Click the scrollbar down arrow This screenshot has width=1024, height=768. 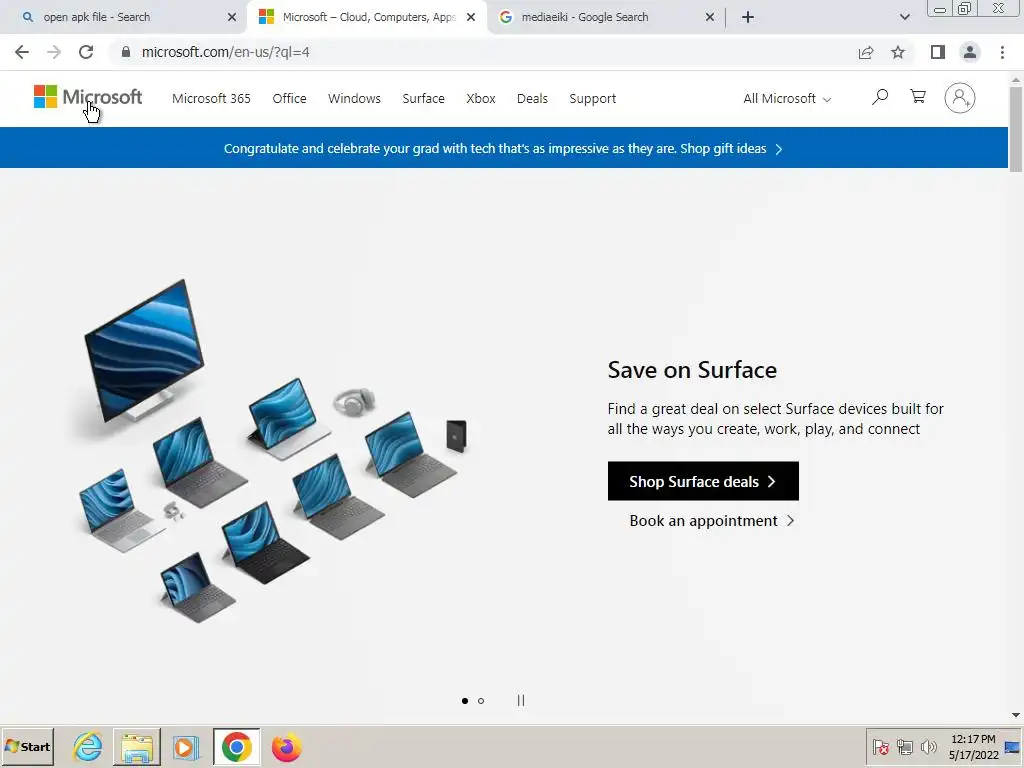click(1016, 715)
